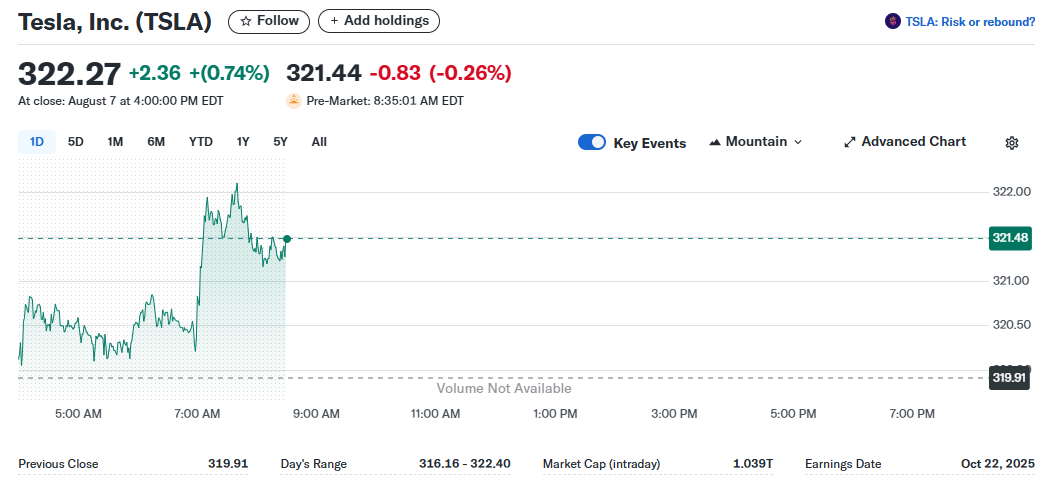Viewport: 1058px width, 481px height.
Task: Switch chart to 1M range
Action: pyautogui.click(x=115, y=142)
